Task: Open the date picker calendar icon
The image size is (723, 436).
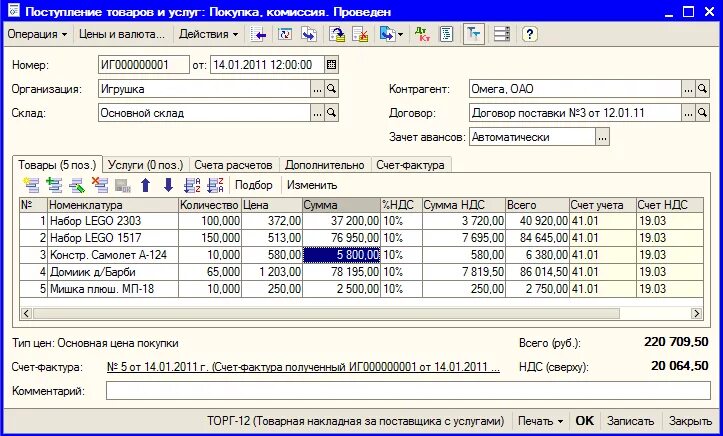Action: (331, 65)
